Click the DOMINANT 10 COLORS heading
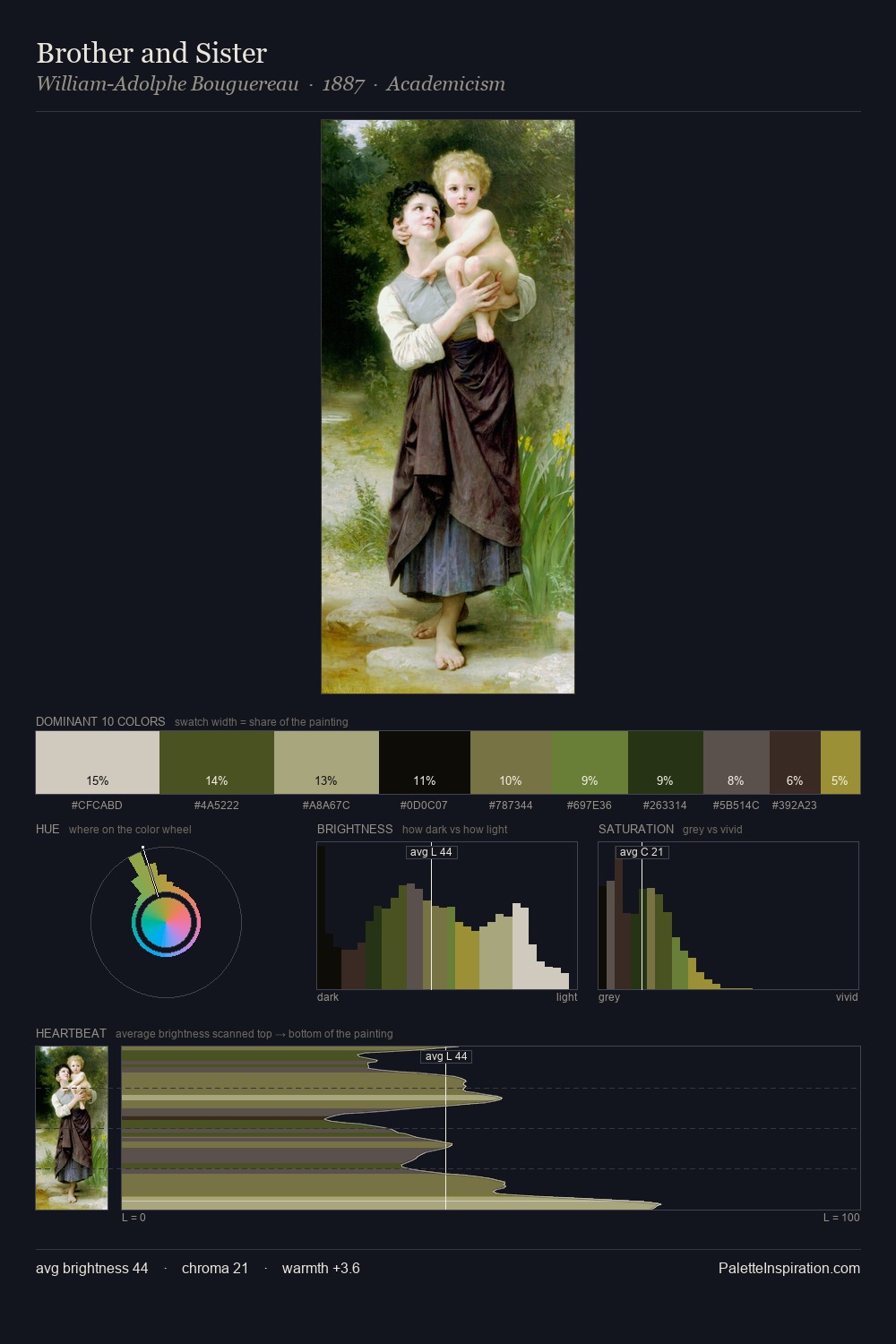Viewport: 896px width, 1344px height. tap(100, 721)
